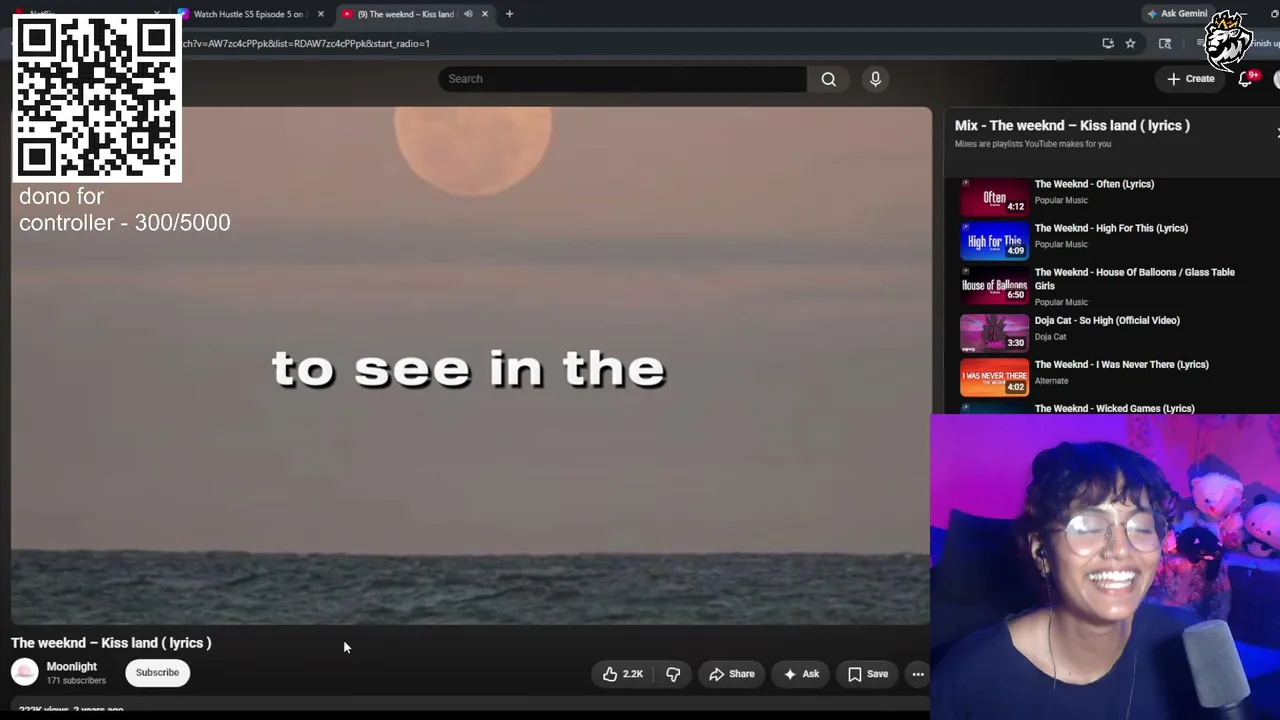Image resolution: width=1280 pixels, height=720 pixels.
Task: Subscribe to the Moonlight channel
Action: click(x=158, y=673)
